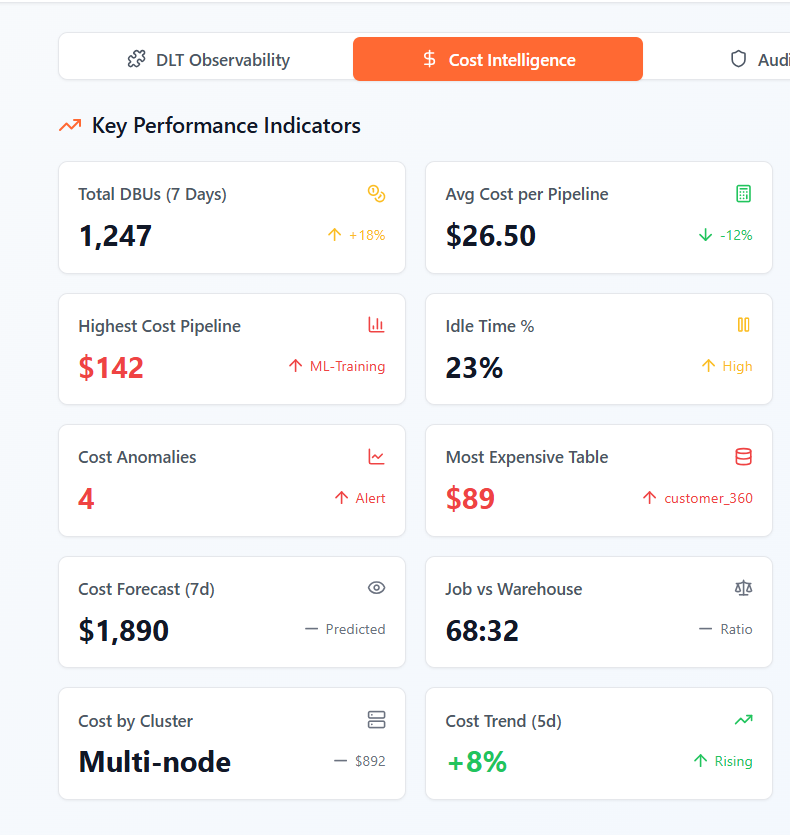790x835 pixels.
Task: Select the bar chart icon on Highest Cost Pipeline
Action: pos(376,324)
